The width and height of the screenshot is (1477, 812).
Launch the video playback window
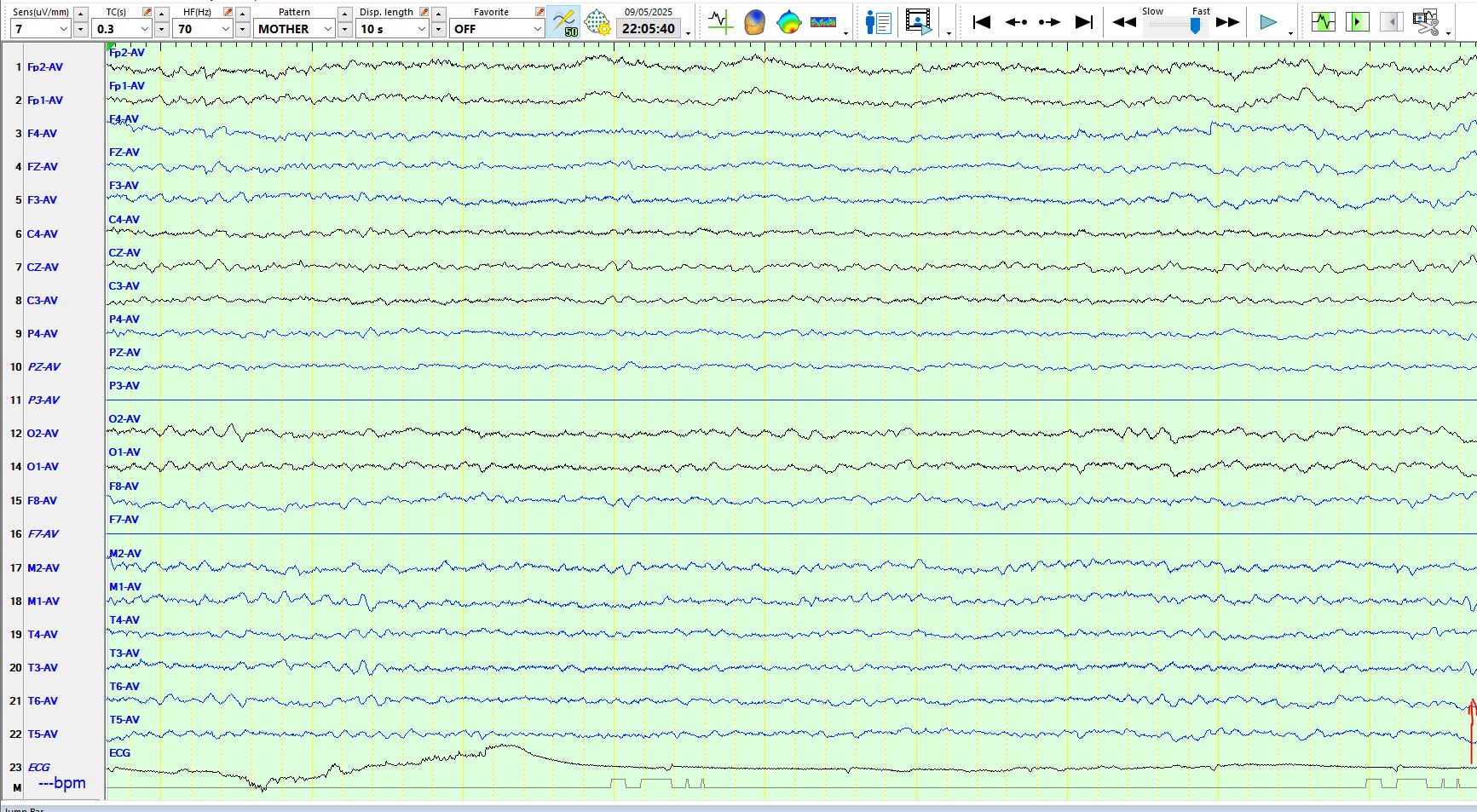click(919, 22)
